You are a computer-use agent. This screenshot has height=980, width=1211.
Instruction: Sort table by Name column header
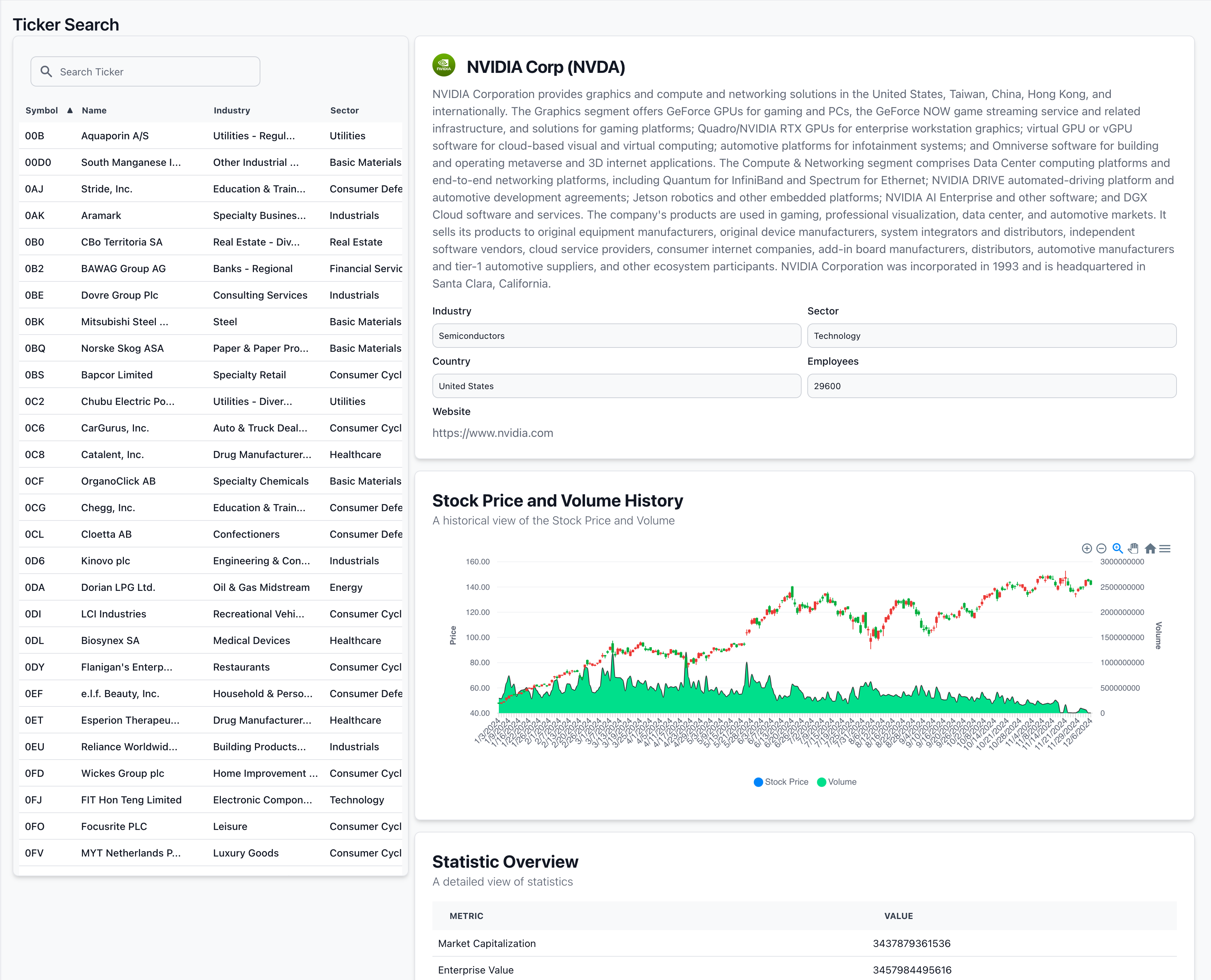pyautogui.click(x=94, y=110)
